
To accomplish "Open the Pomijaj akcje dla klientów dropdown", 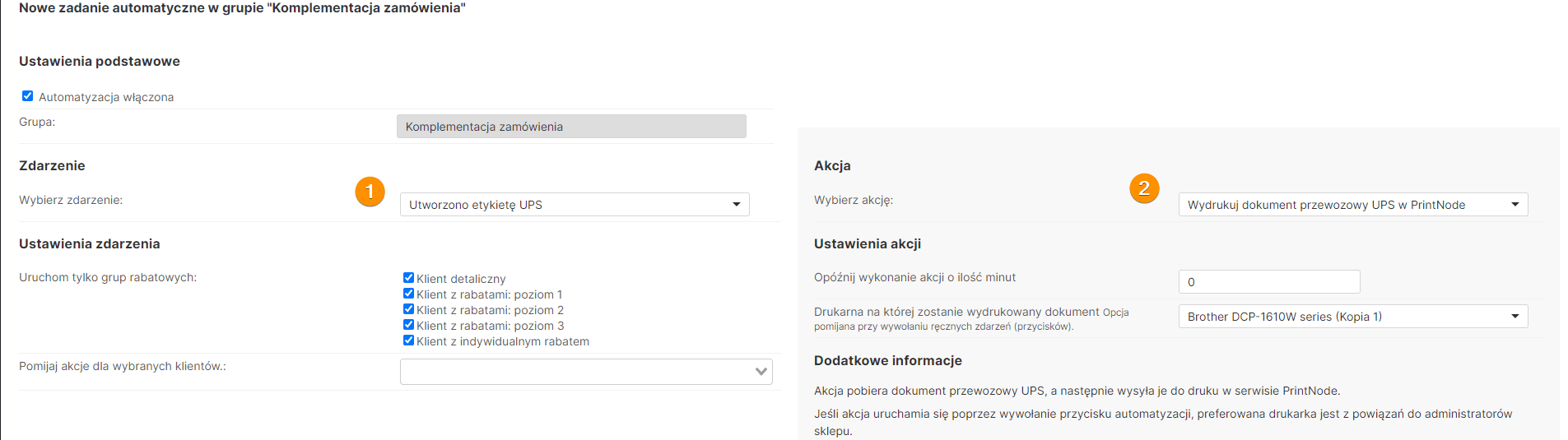I will (585, 372).
